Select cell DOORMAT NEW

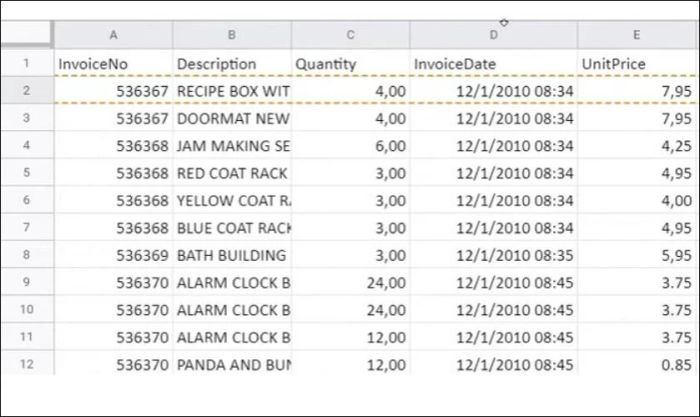tap(232, 118)
